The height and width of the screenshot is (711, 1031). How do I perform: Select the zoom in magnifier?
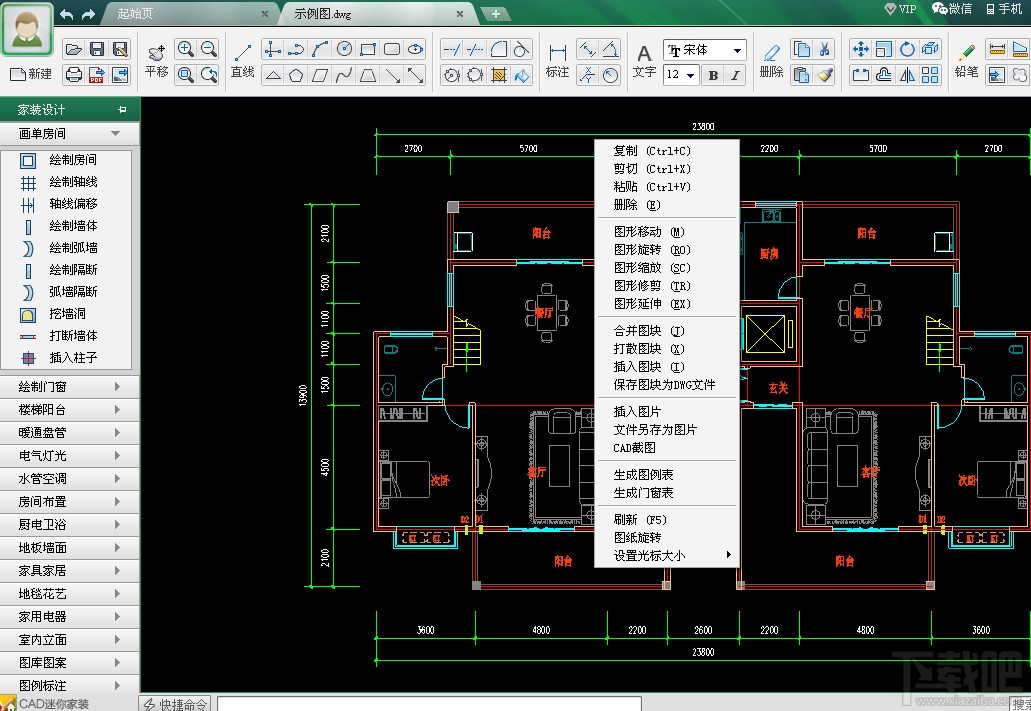pos(185,49)
